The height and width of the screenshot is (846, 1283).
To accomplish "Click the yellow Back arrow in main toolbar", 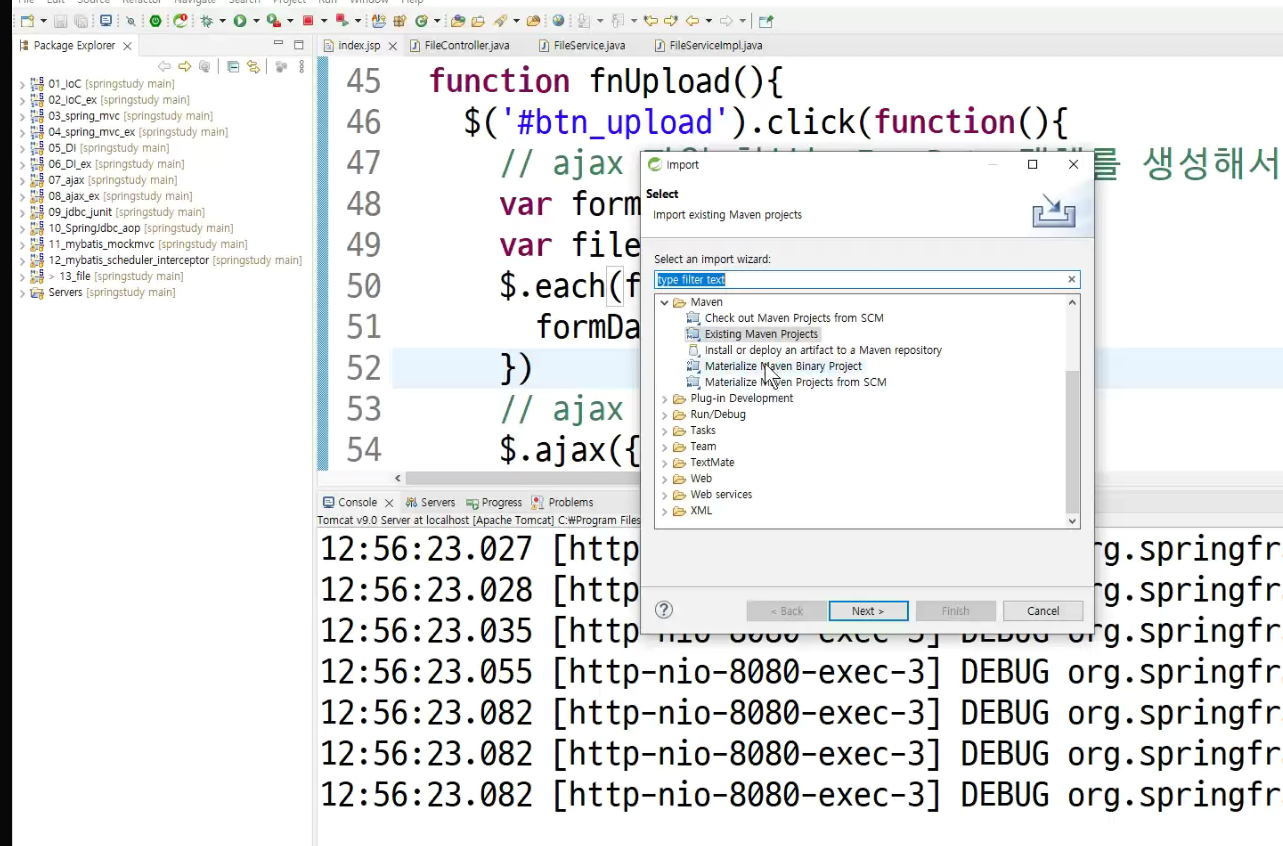I will coord(692,20).
